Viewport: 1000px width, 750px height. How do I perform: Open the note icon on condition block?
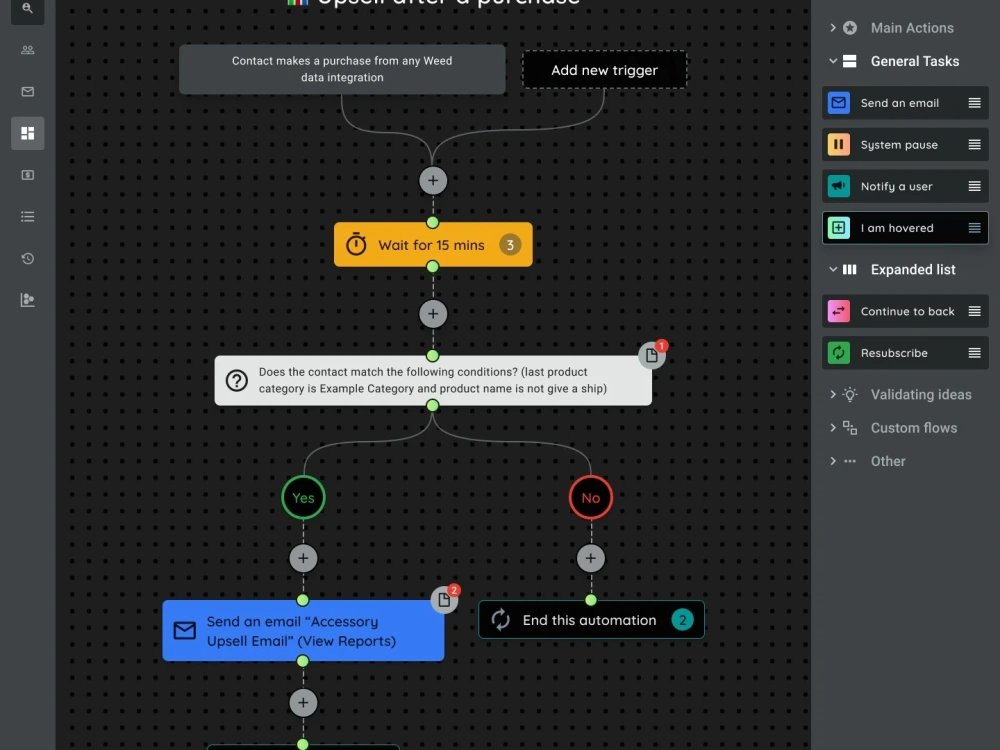(652, 355)
